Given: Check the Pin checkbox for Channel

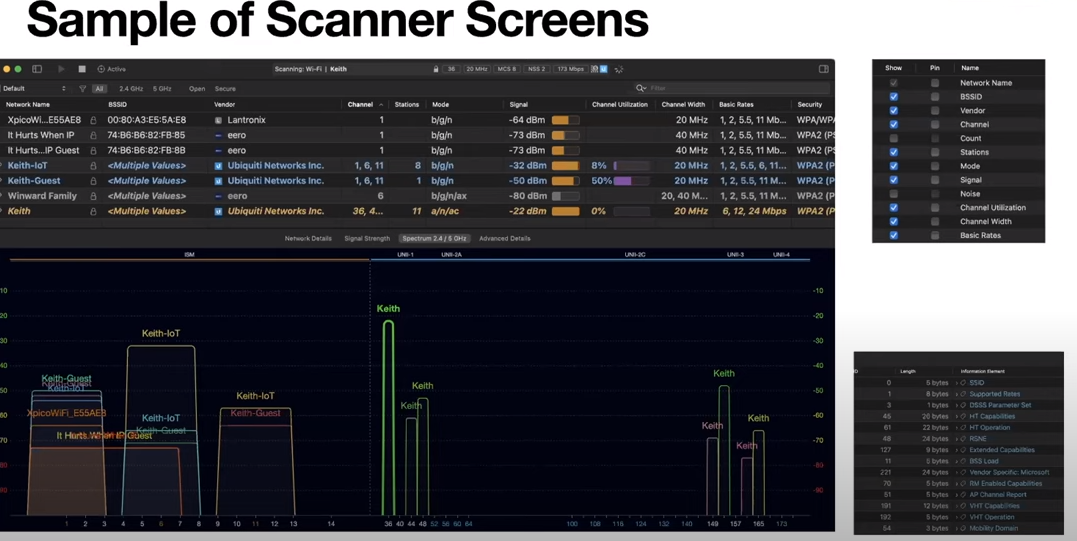Looking at the screenshot, I should coord(935,125).
